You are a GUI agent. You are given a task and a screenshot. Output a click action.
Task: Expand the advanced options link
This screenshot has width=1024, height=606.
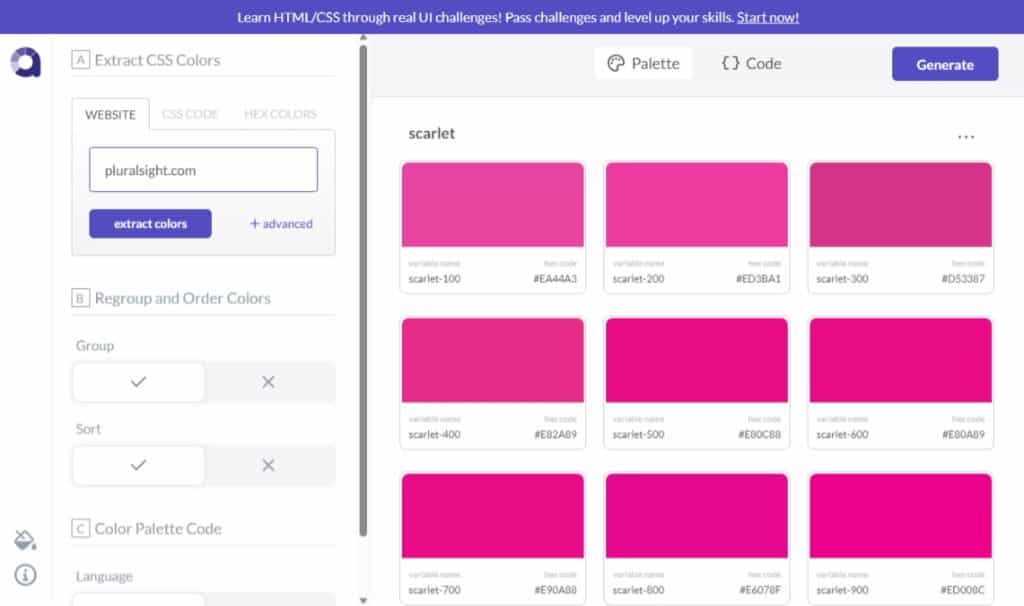coord(281,224)
